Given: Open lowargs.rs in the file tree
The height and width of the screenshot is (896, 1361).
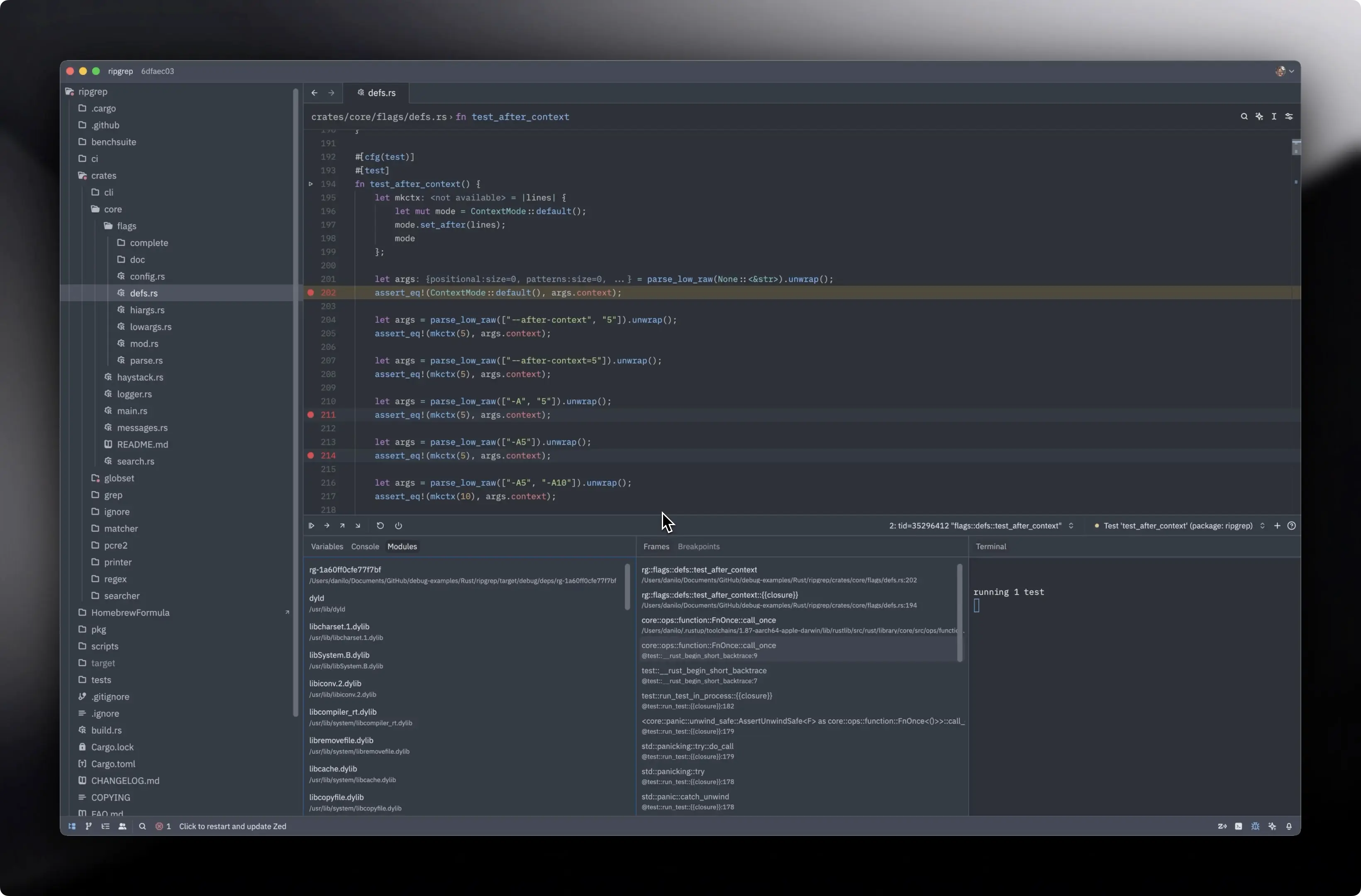Looking at the screenshot, I should tap(150, 327).
